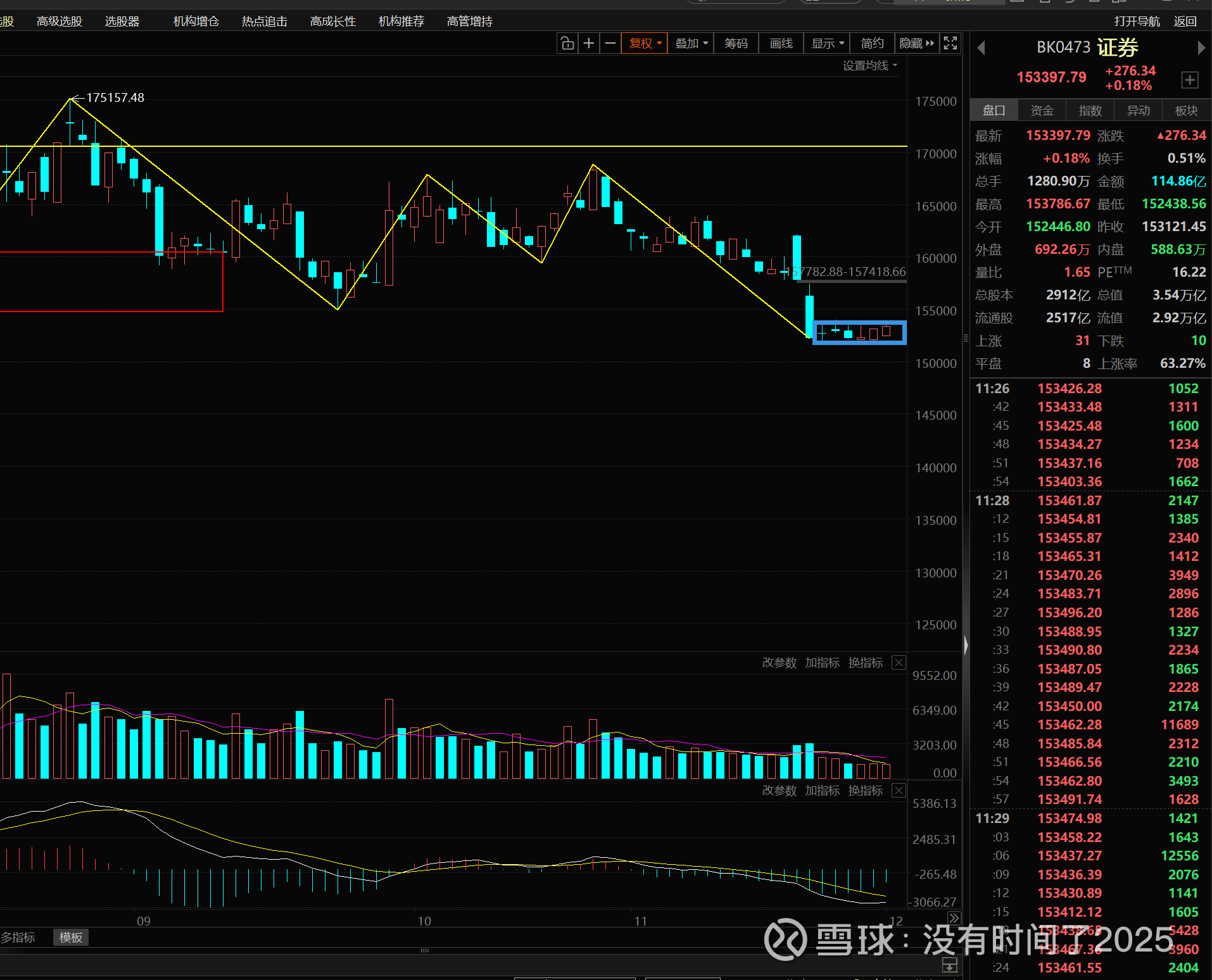
Task: Open the 热点追击 menu item
Action: [x=265, y=22]
